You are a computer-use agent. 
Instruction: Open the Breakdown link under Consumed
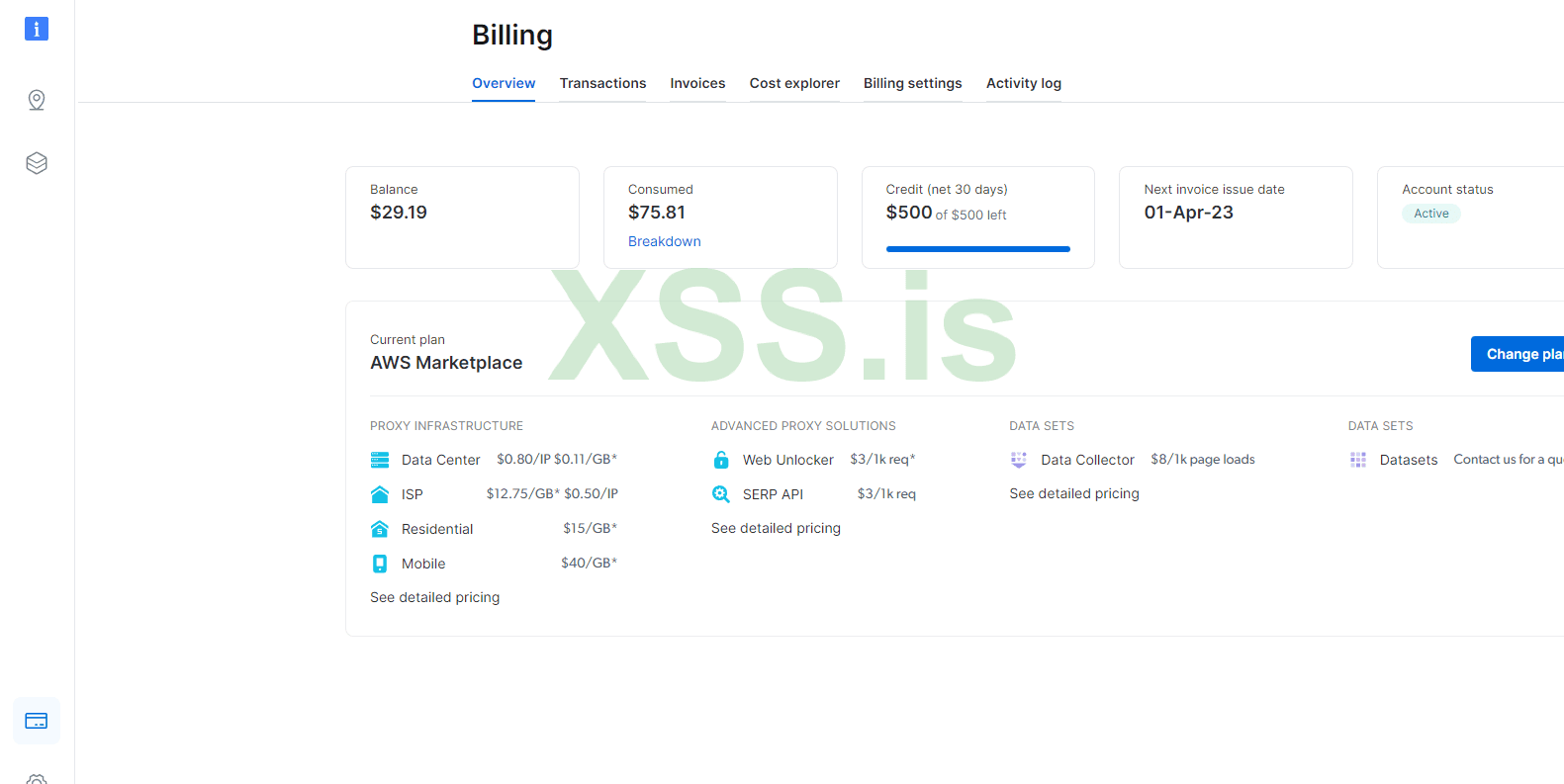(x=664, y=241)
